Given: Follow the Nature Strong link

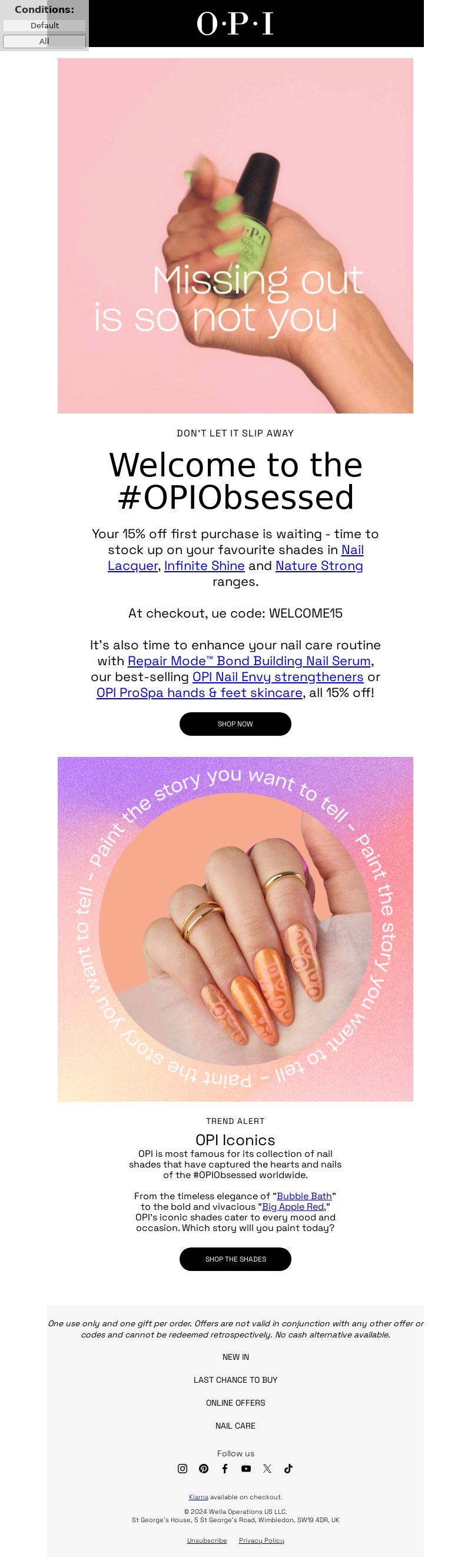Looking at the screenshot, I should click(x=319, y=565).
